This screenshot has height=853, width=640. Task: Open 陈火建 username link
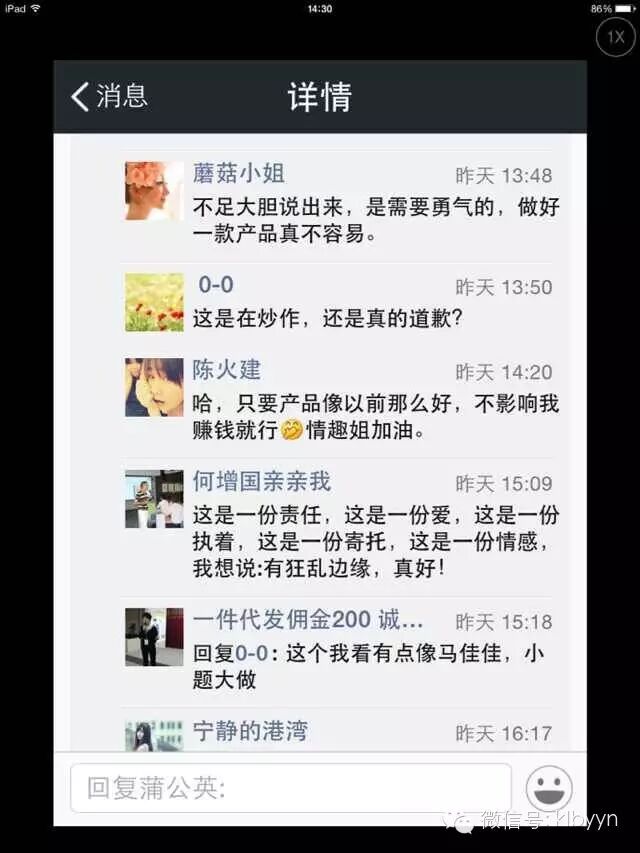pyautogui.click(x=226, y=369)
